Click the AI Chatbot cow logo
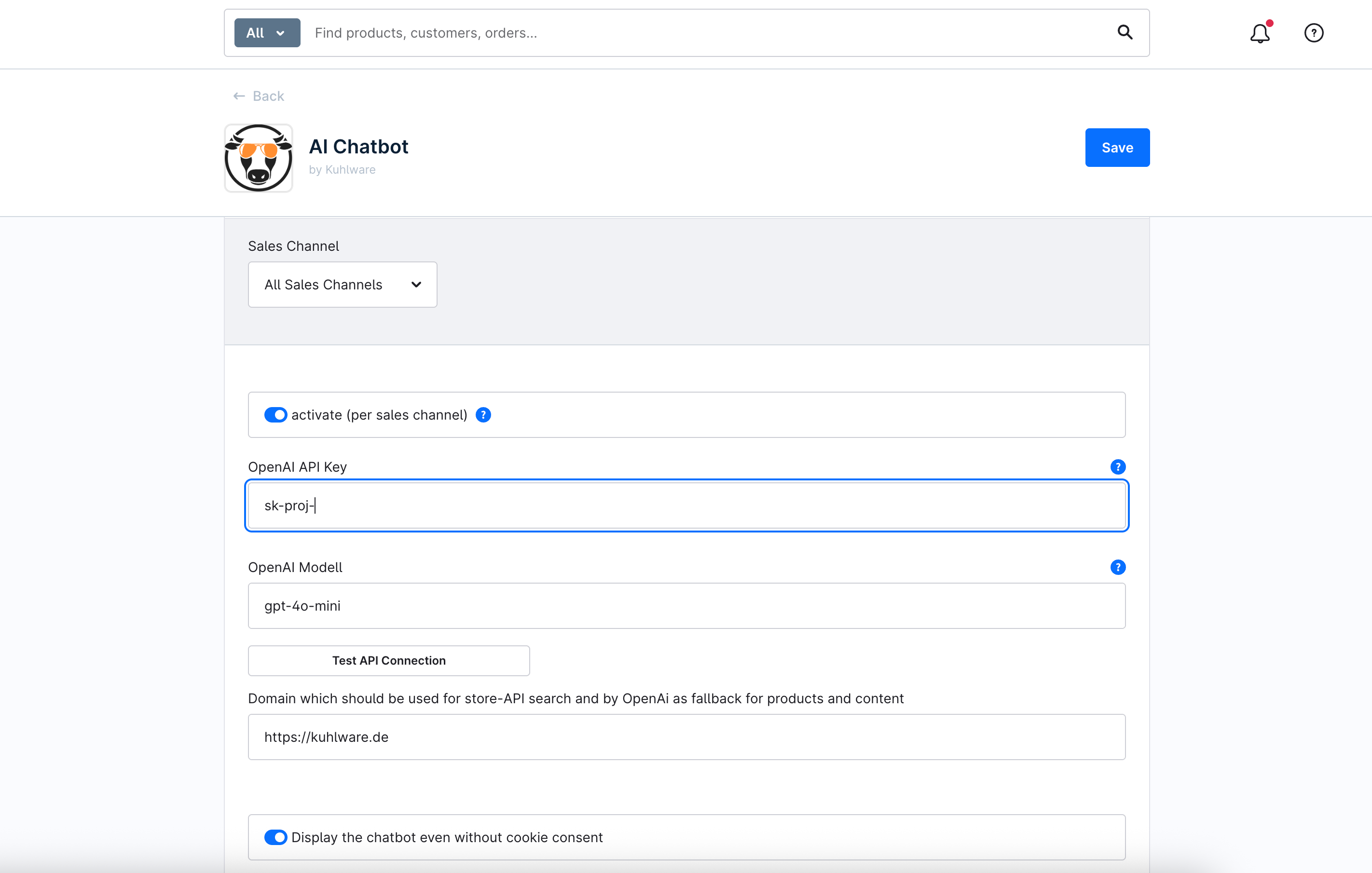This screenshot has width=1372, height=873. coord(259,158)
